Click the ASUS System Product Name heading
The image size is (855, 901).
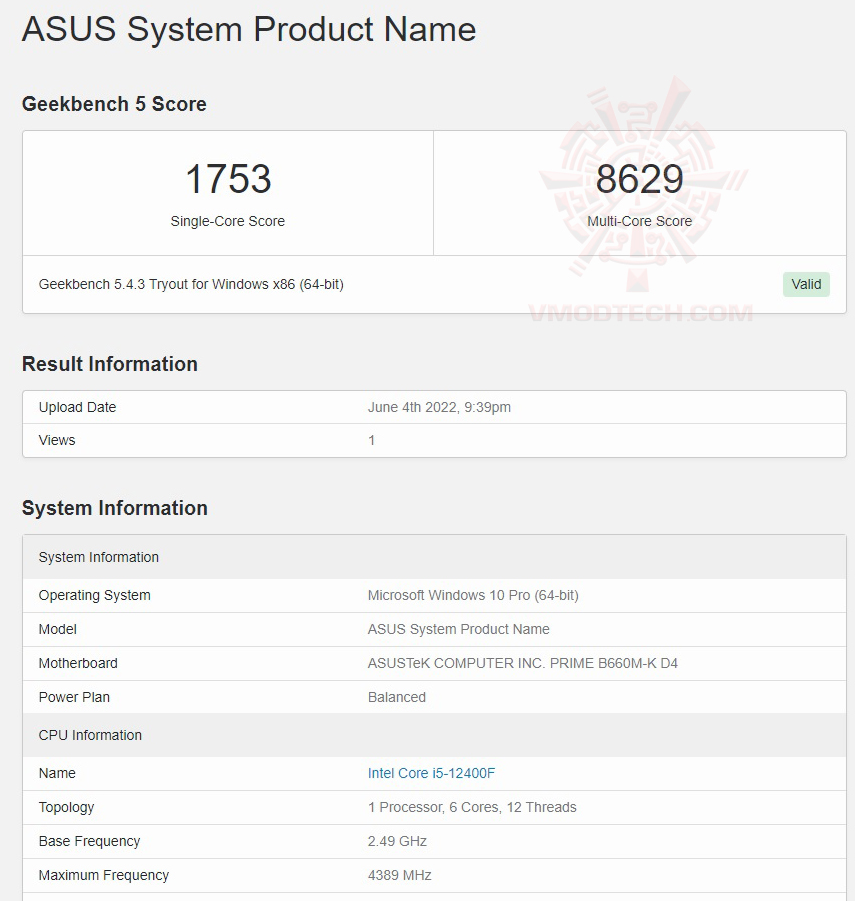(248, 30)
